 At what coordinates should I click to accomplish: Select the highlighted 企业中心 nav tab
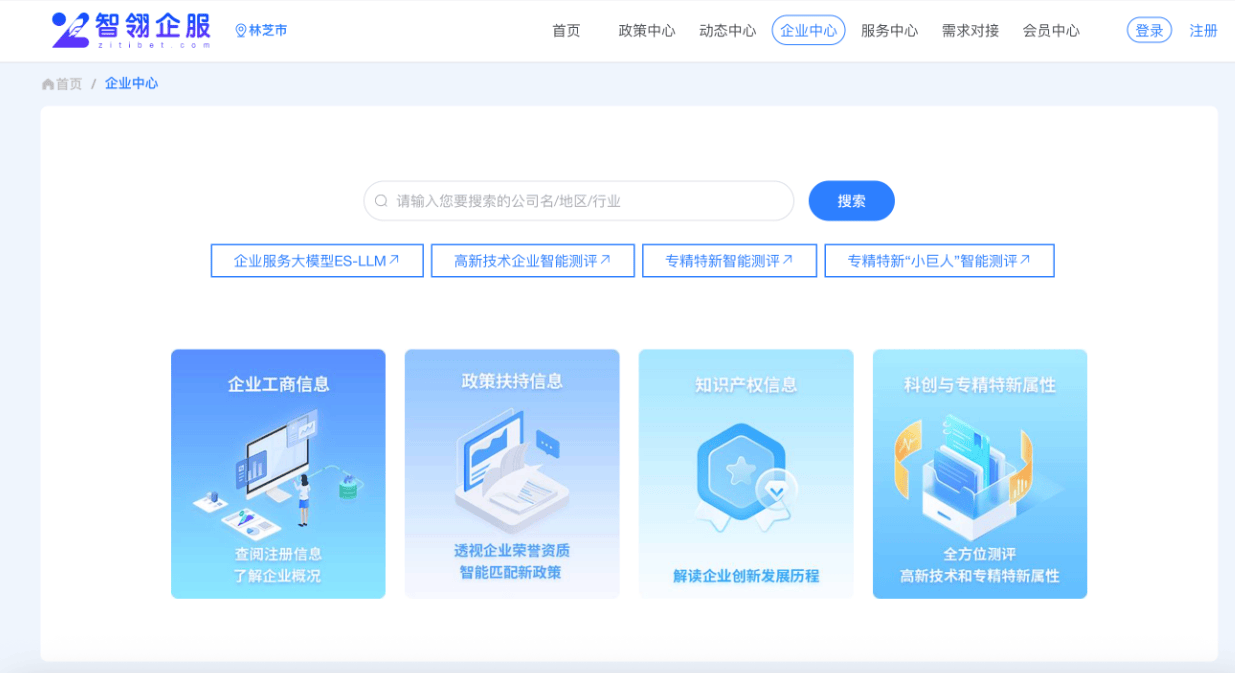[x=808, y=31]
